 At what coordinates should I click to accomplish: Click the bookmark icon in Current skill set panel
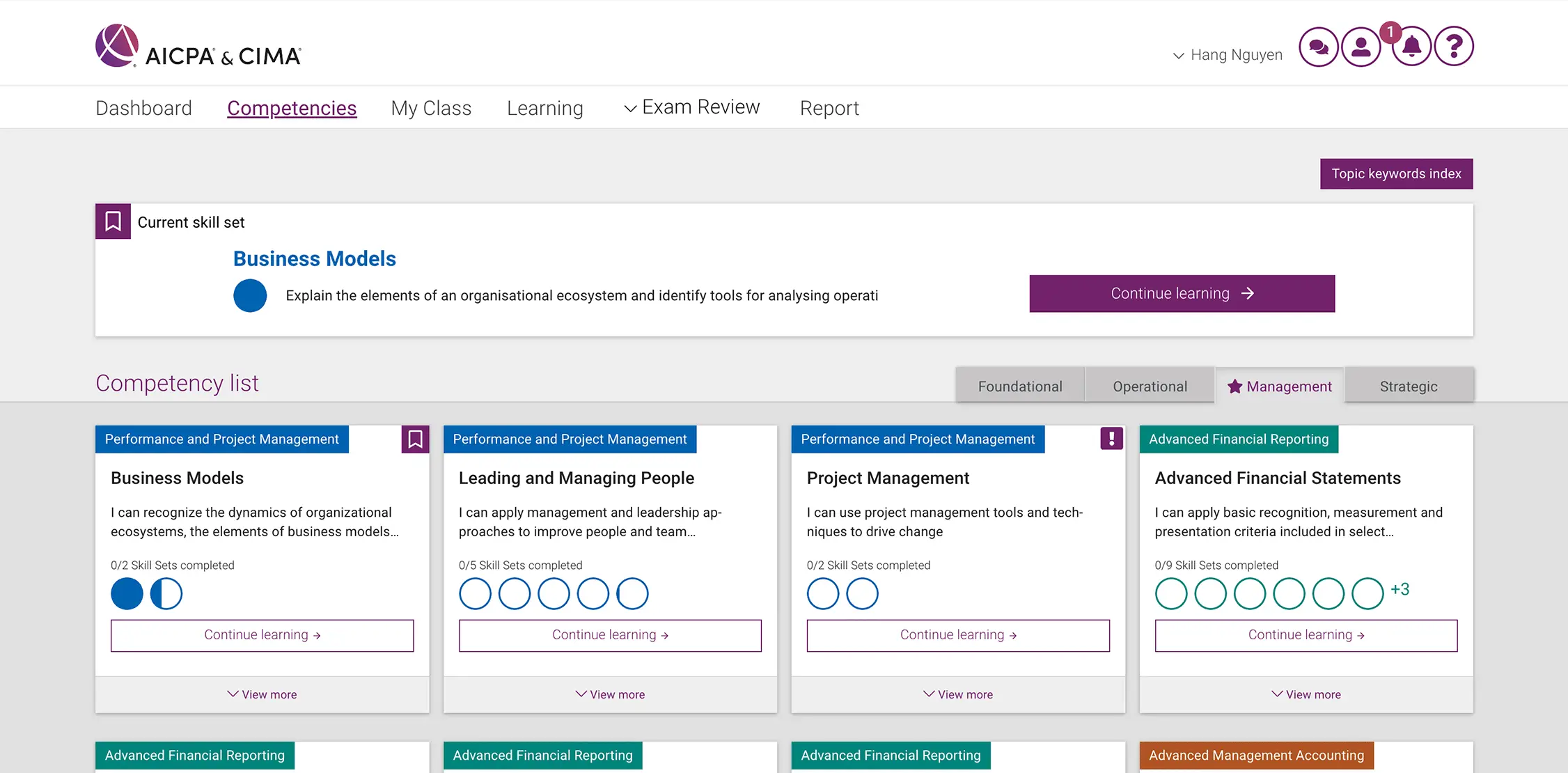pos(112,221)
